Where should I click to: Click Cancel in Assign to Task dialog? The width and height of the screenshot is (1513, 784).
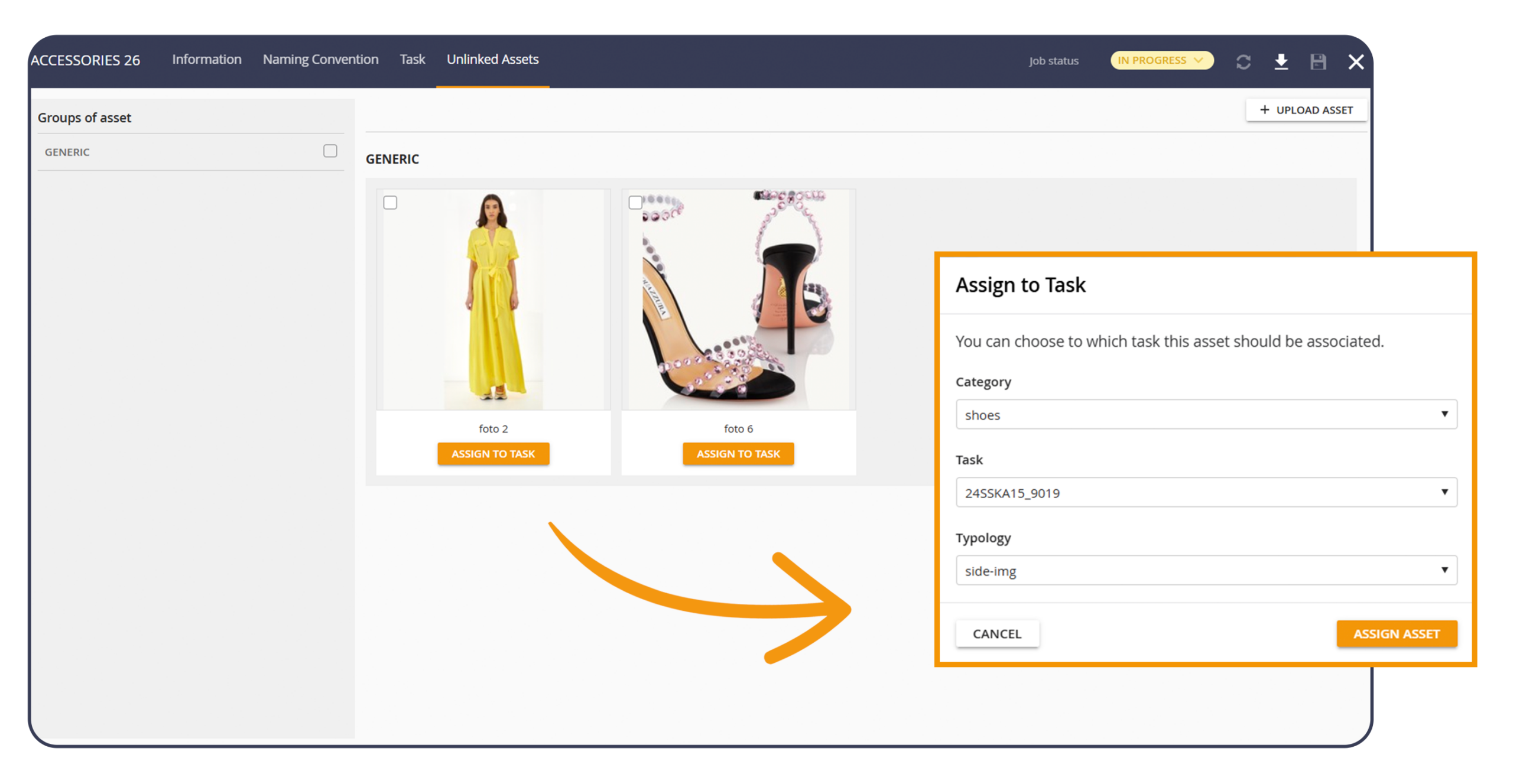tap(996, 634)
